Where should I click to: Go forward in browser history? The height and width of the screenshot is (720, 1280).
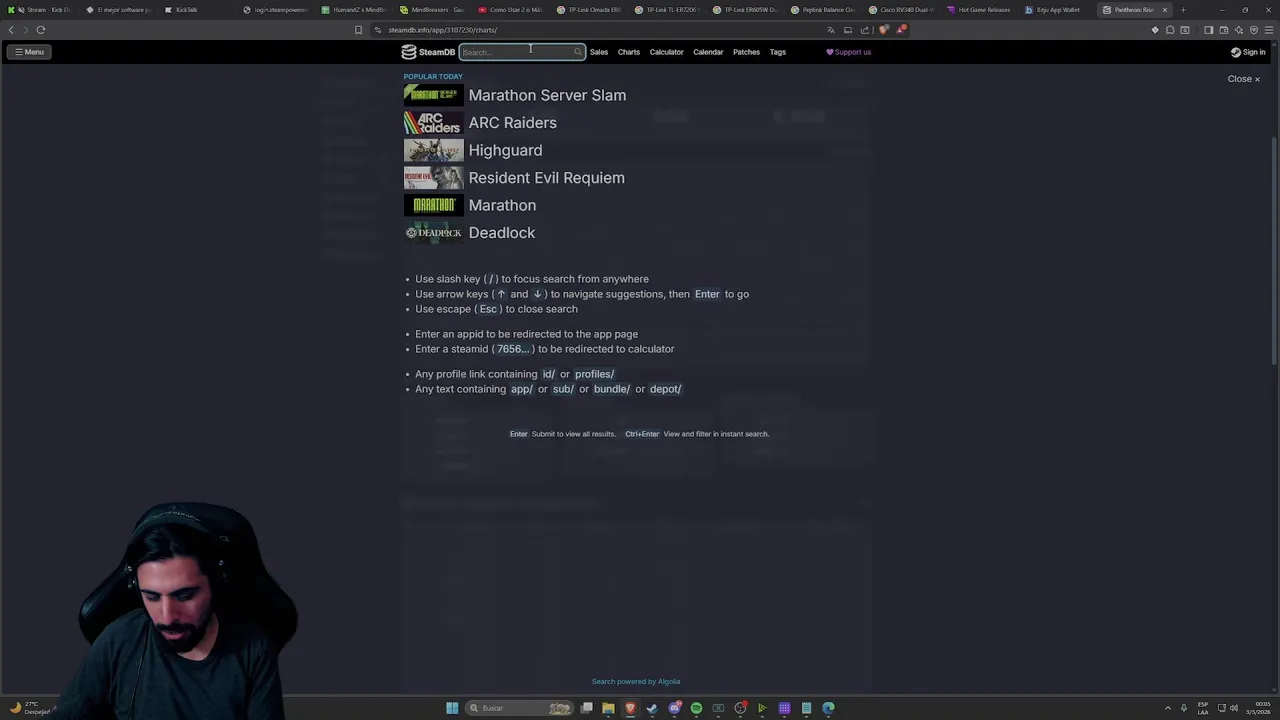point(25,30)
